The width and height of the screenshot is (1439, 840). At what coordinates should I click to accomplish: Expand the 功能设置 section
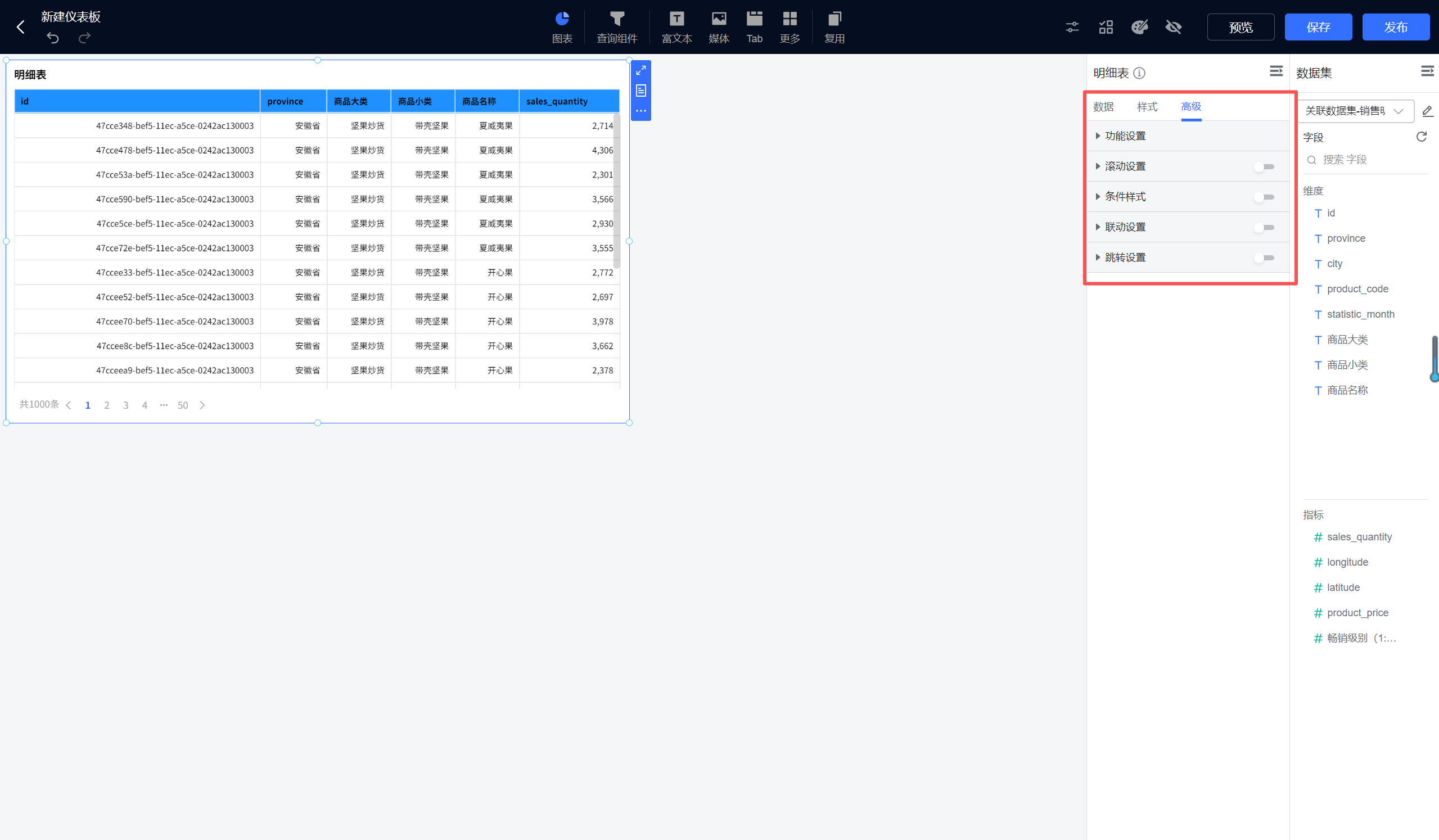[1124, 136]
